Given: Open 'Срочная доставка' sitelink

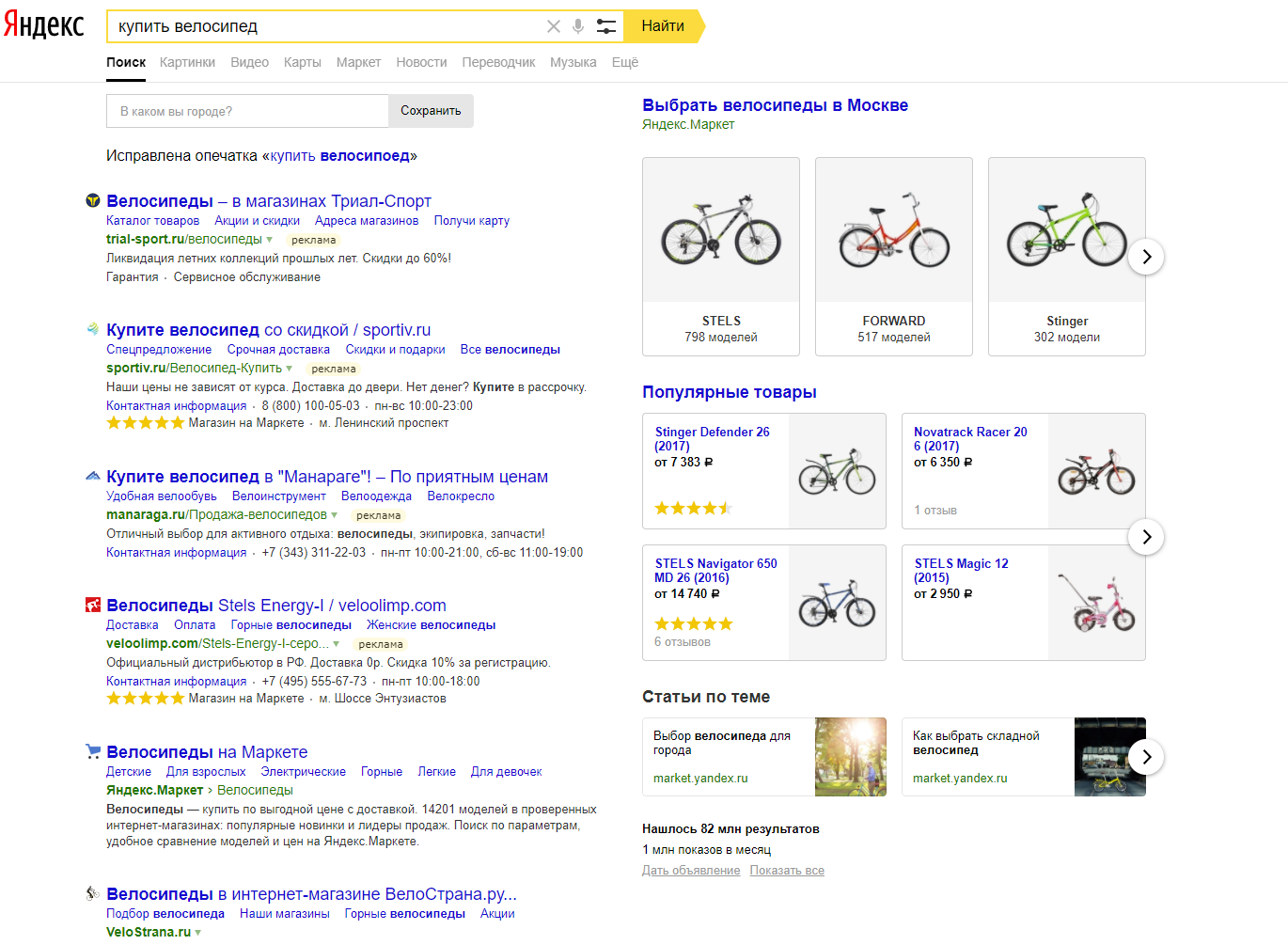Looking at the screenshot, I should click(x=278, y=350).
